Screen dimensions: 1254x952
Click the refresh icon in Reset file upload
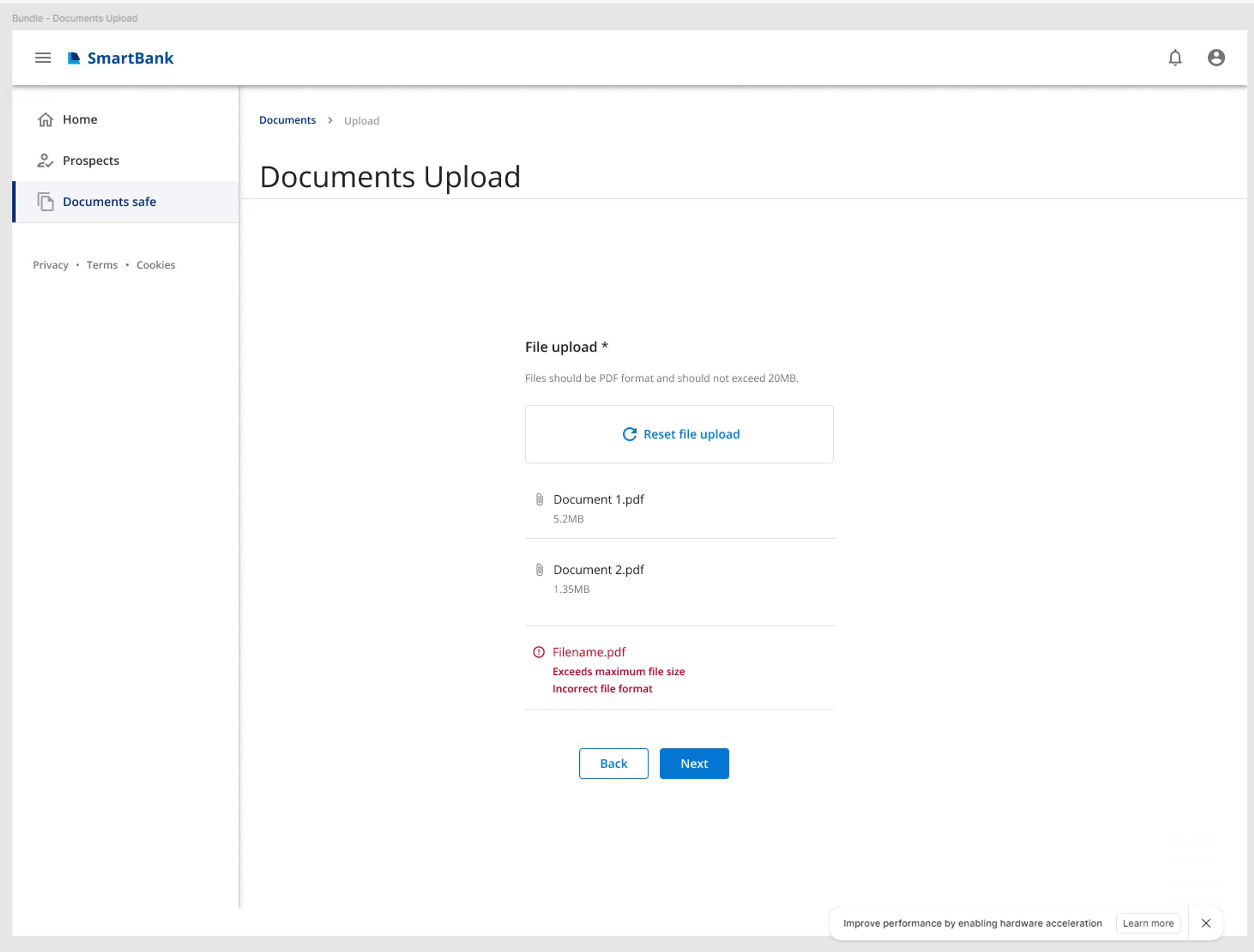629,434
